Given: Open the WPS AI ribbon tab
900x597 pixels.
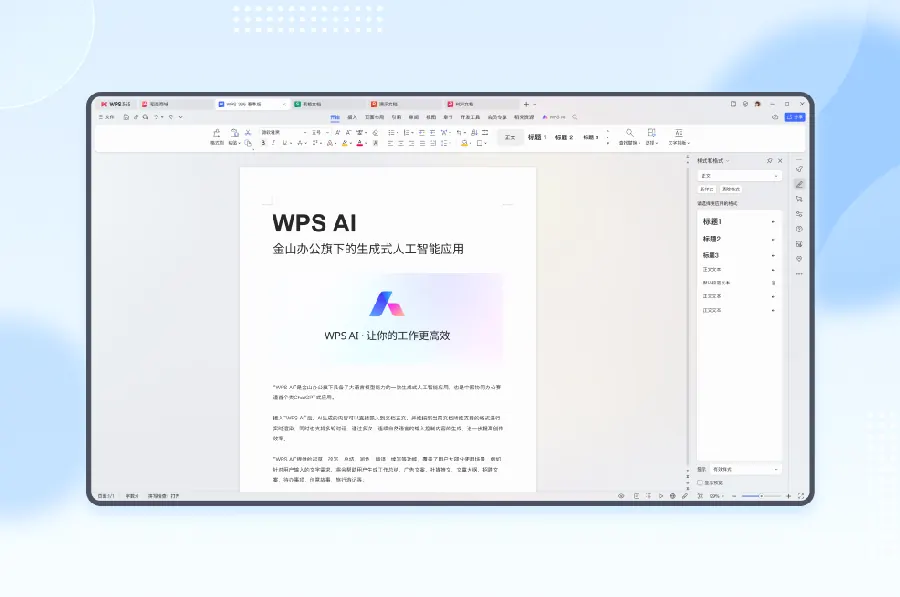Looking at the screenshot, I should tap(554, 117).
